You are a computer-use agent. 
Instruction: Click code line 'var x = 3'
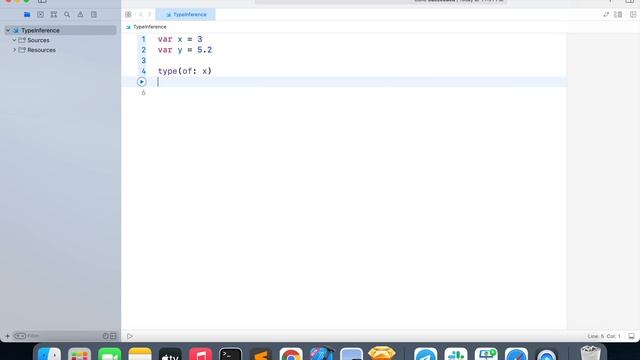tap(180, 39)
